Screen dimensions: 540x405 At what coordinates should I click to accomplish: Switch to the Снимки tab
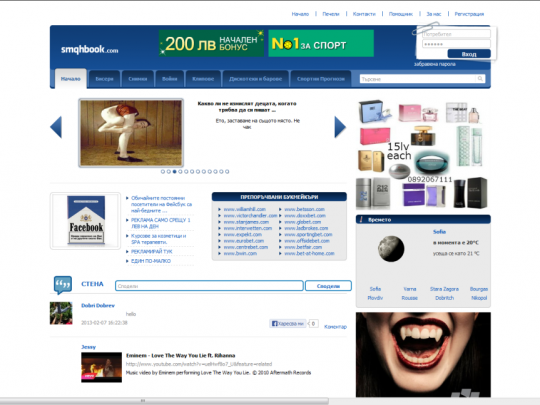click(x=138, y=79)
